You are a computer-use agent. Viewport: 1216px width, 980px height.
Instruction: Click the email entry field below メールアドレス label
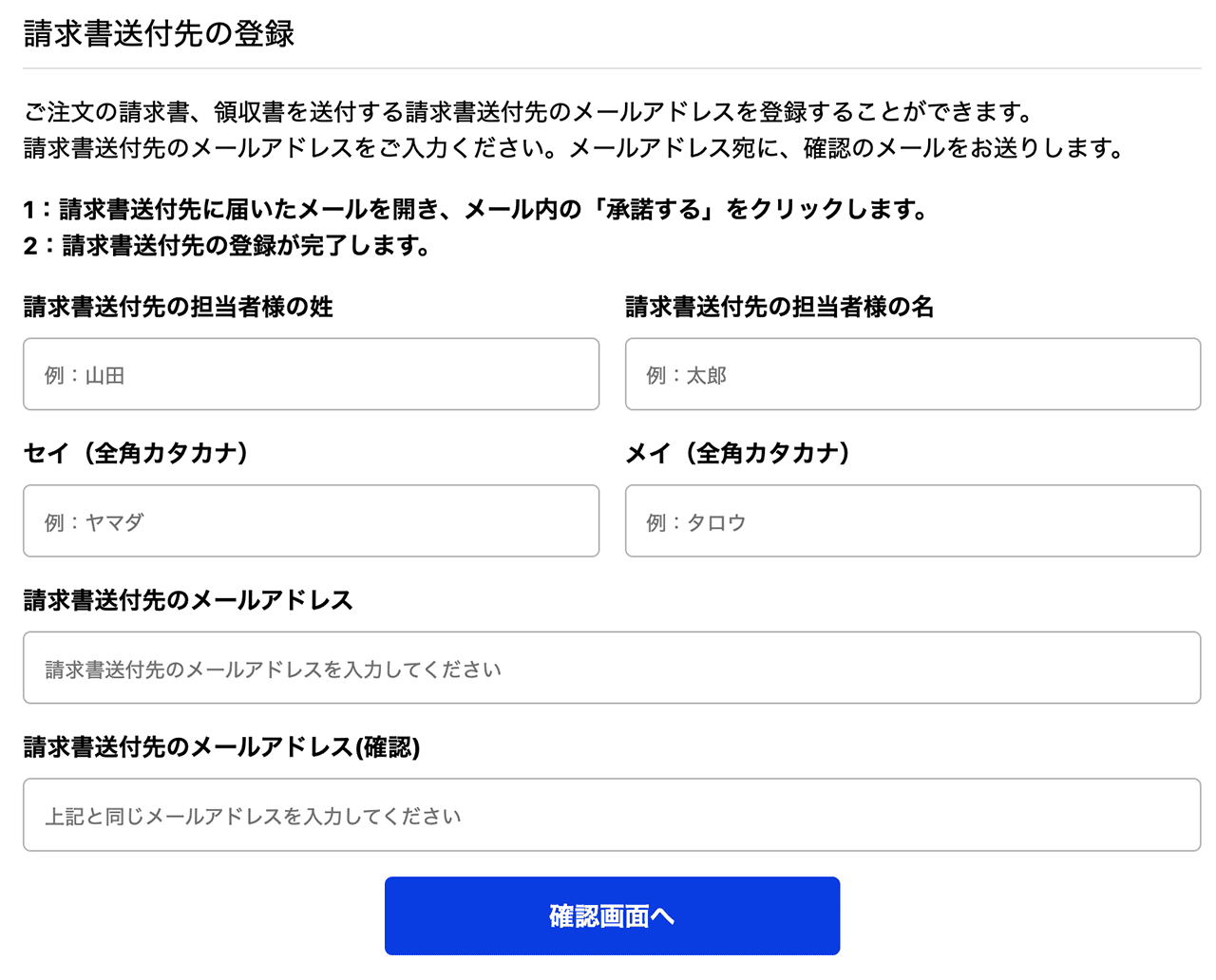(x=612, y=667)
